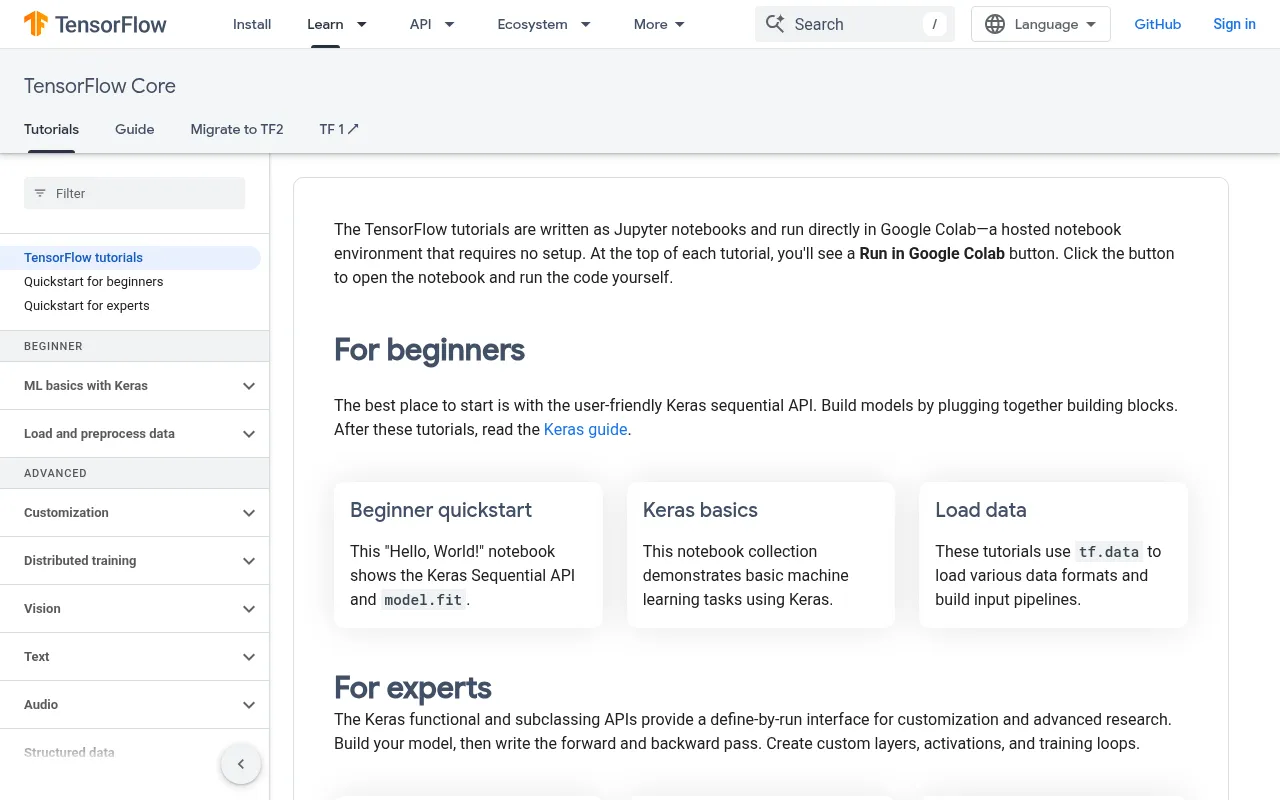Screen dimensions: 1280x800
Task: Click the TensorFlow Core heading
Action: tap(100, 86)
